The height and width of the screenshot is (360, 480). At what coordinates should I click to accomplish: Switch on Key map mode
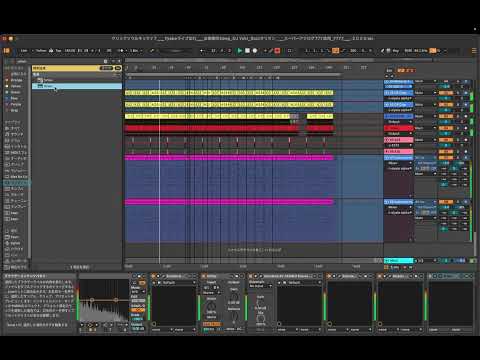[396, 51]
